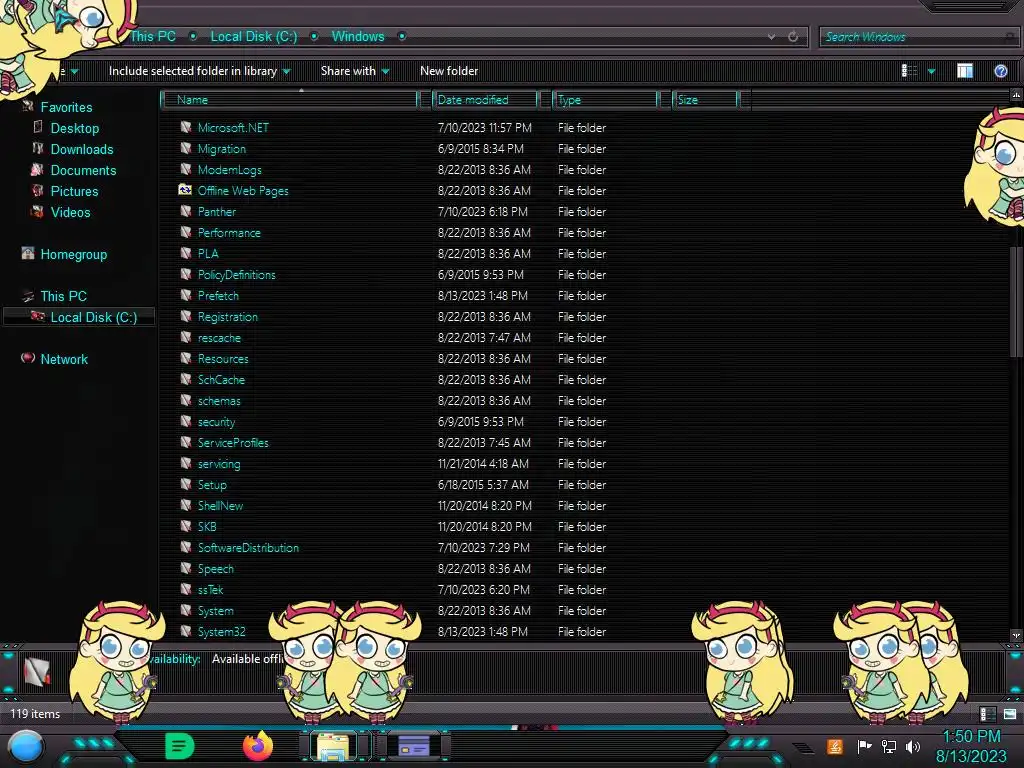Select Desktop in Favorites

pos(74,128)
